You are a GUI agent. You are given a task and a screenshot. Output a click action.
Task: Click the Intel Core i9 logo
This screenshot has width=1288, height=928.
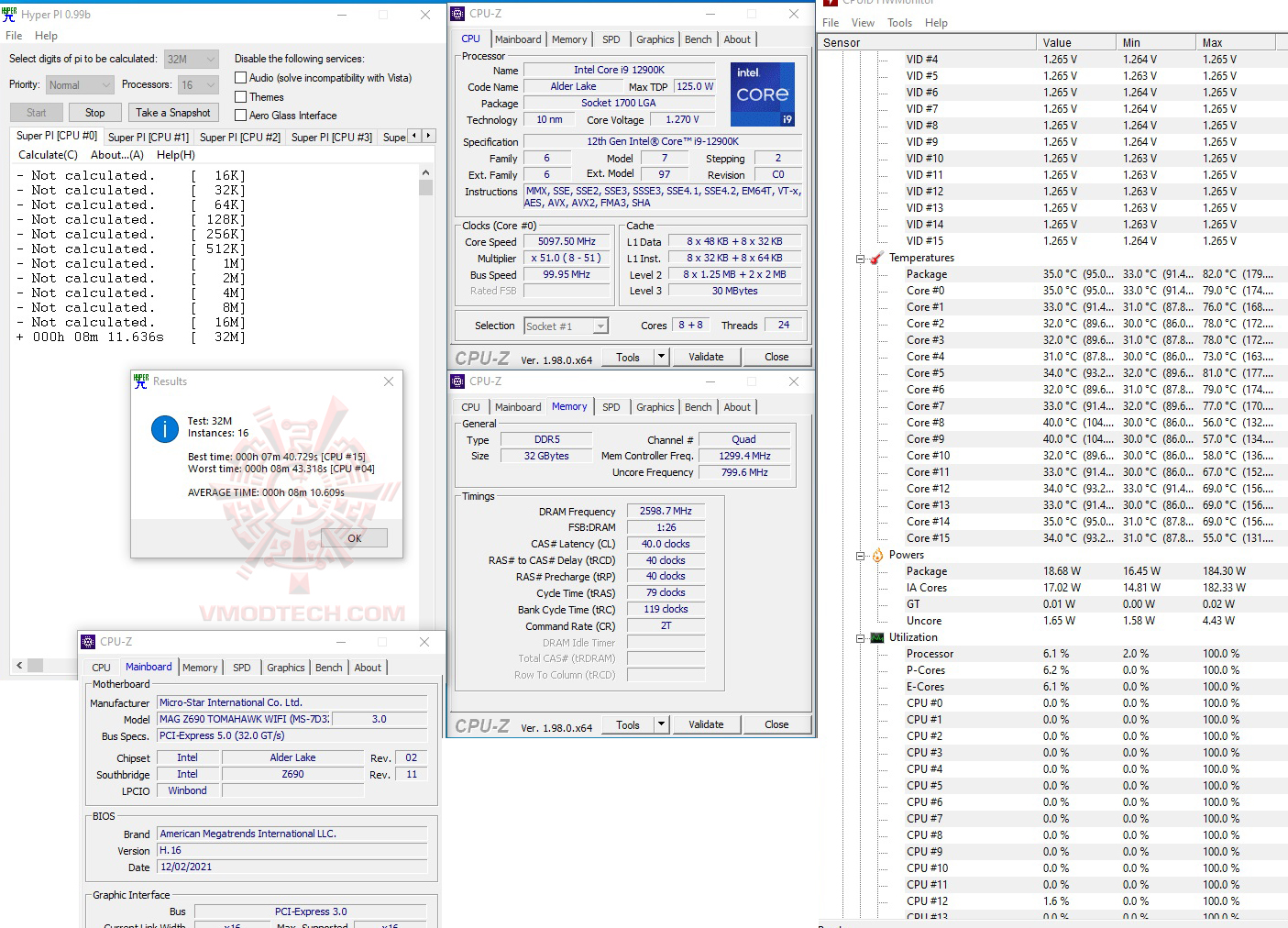click(763, 94)
